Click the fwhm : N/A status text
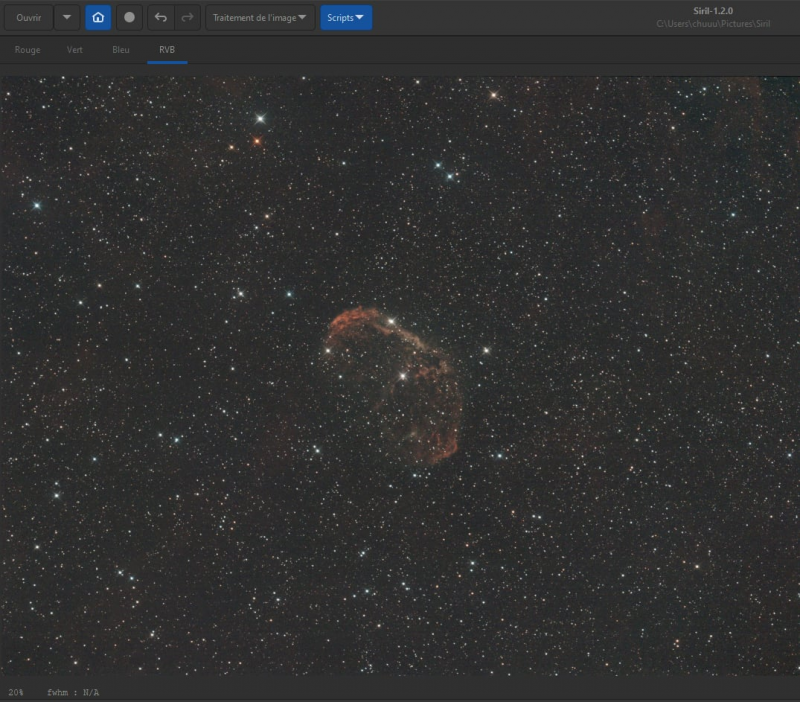Screen dimensions: 800x702 point(73,692)
